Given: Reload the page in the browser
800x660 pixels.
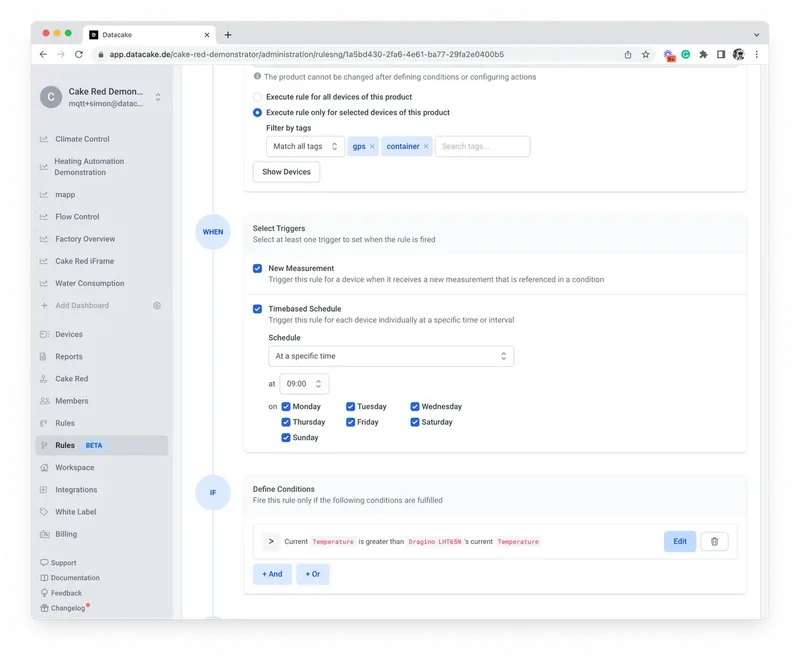Looking at the screenshot, I should tap(79, 55).
